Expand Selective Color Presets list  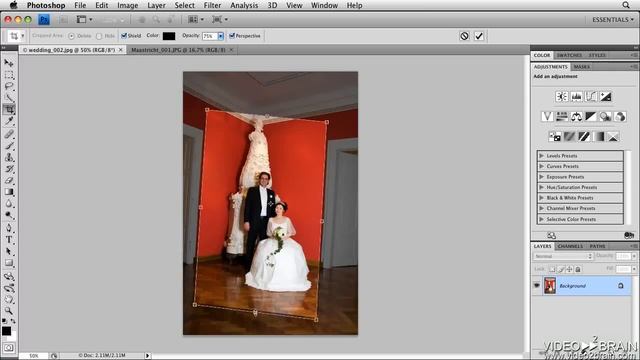point(541,219)
